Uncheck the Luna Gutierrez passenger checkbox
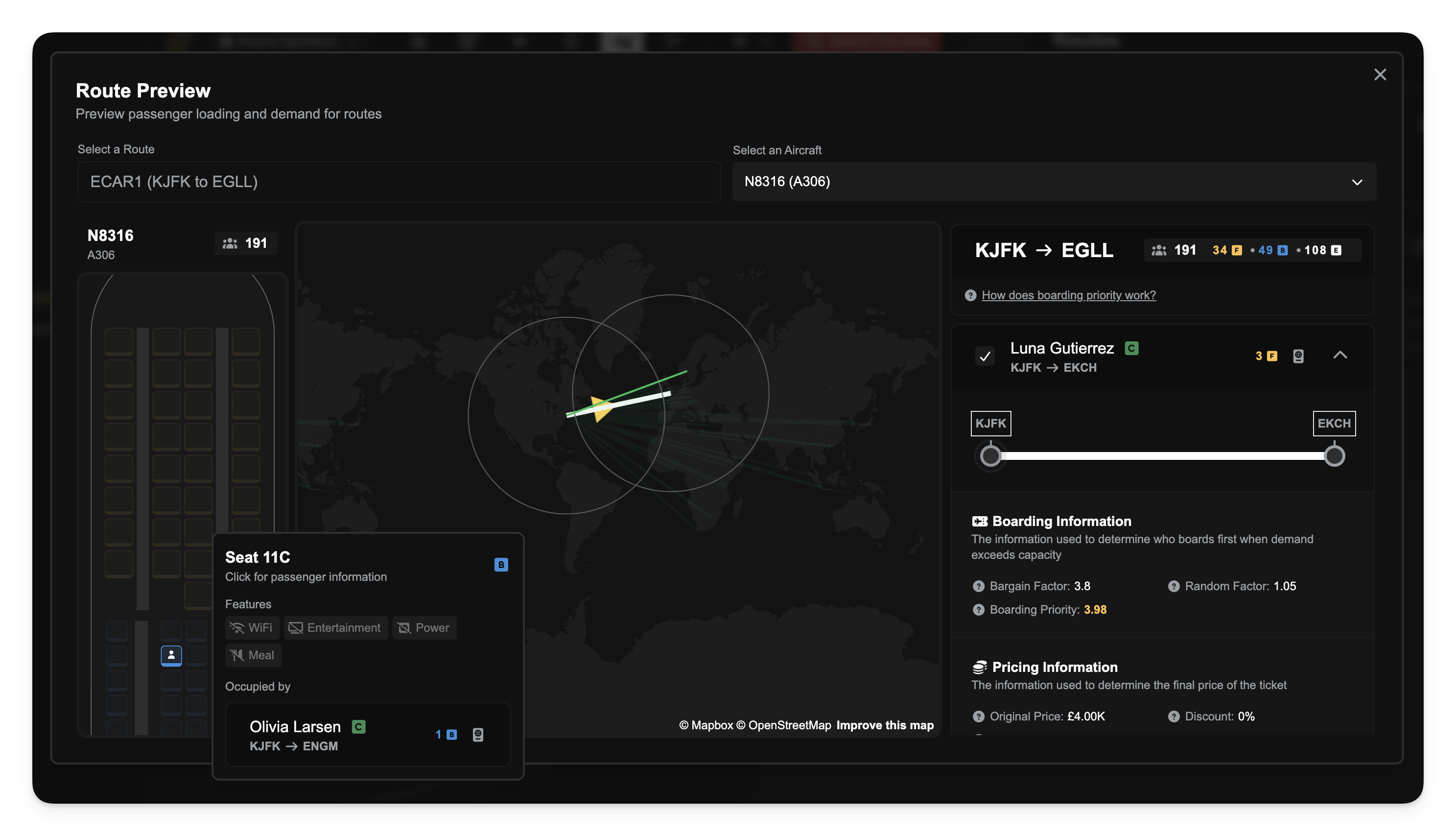1456x836 pixels. (985, 356)
